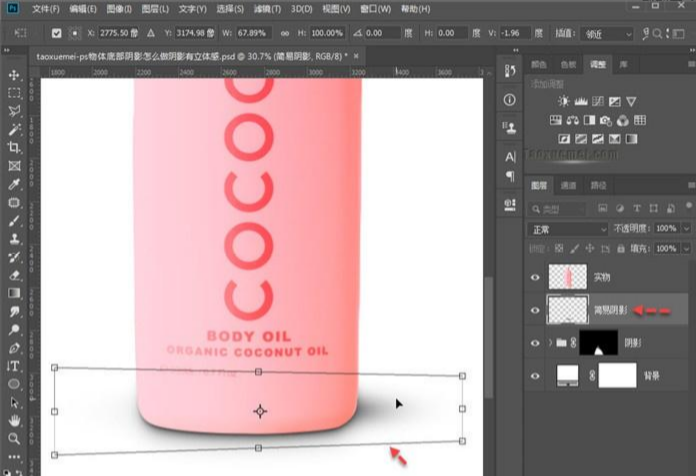Add a Brightness/Contrast adjustment
This screenshot has height=476, width=696.
564,101
